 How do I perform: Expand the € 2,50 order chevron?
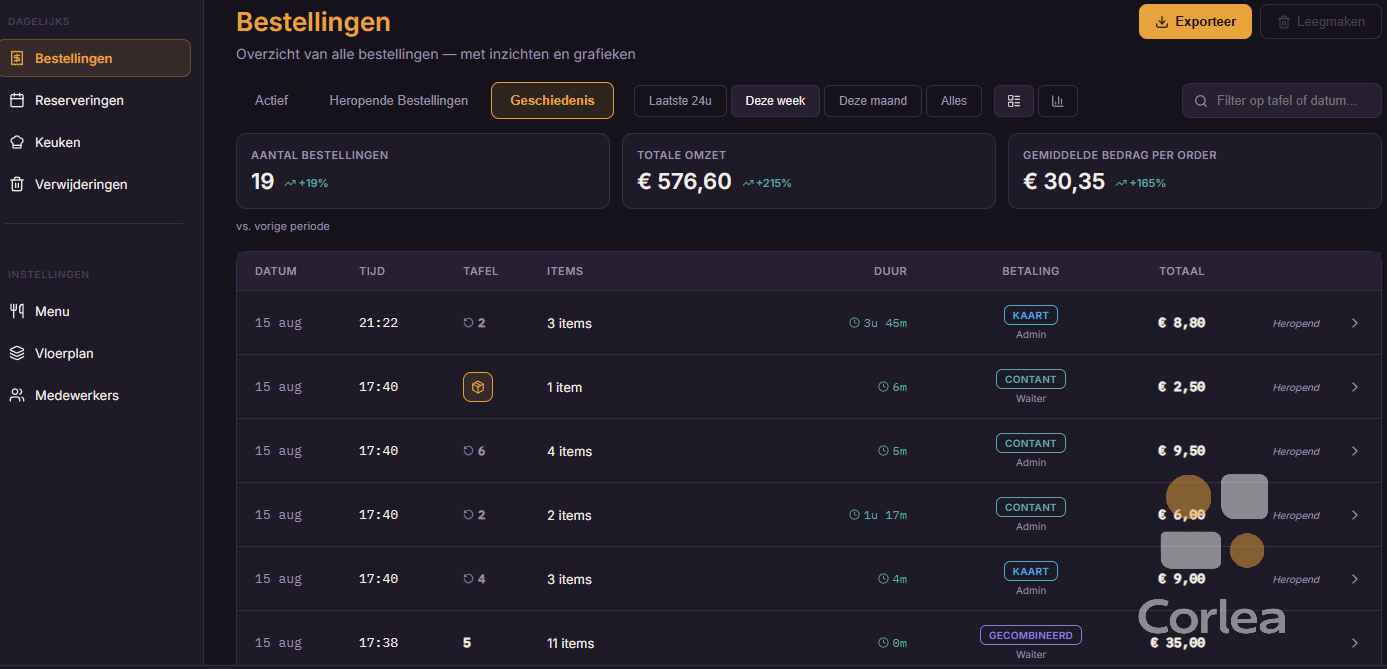coord(1355,387)
